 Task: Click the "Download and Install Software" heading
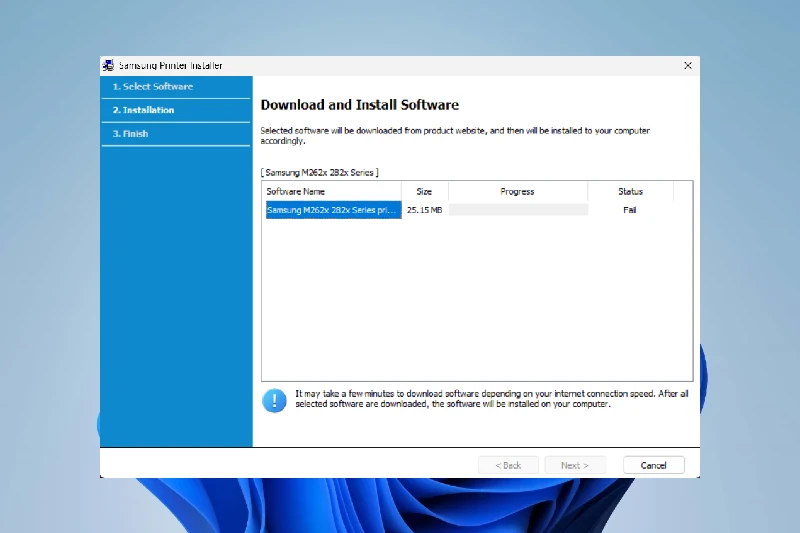coord(359,105)
